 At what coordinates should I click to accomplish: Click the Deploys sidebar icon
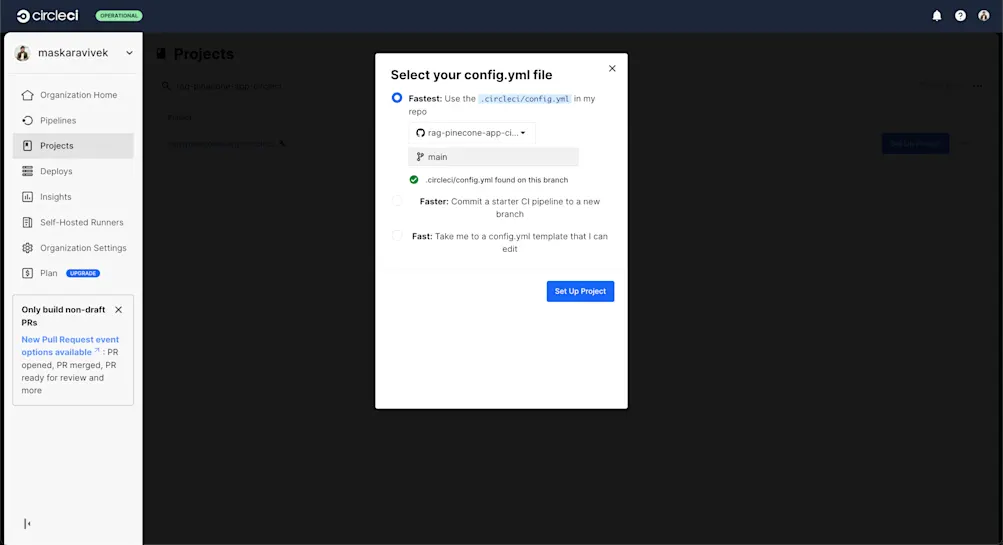click(x=28, y=171)
